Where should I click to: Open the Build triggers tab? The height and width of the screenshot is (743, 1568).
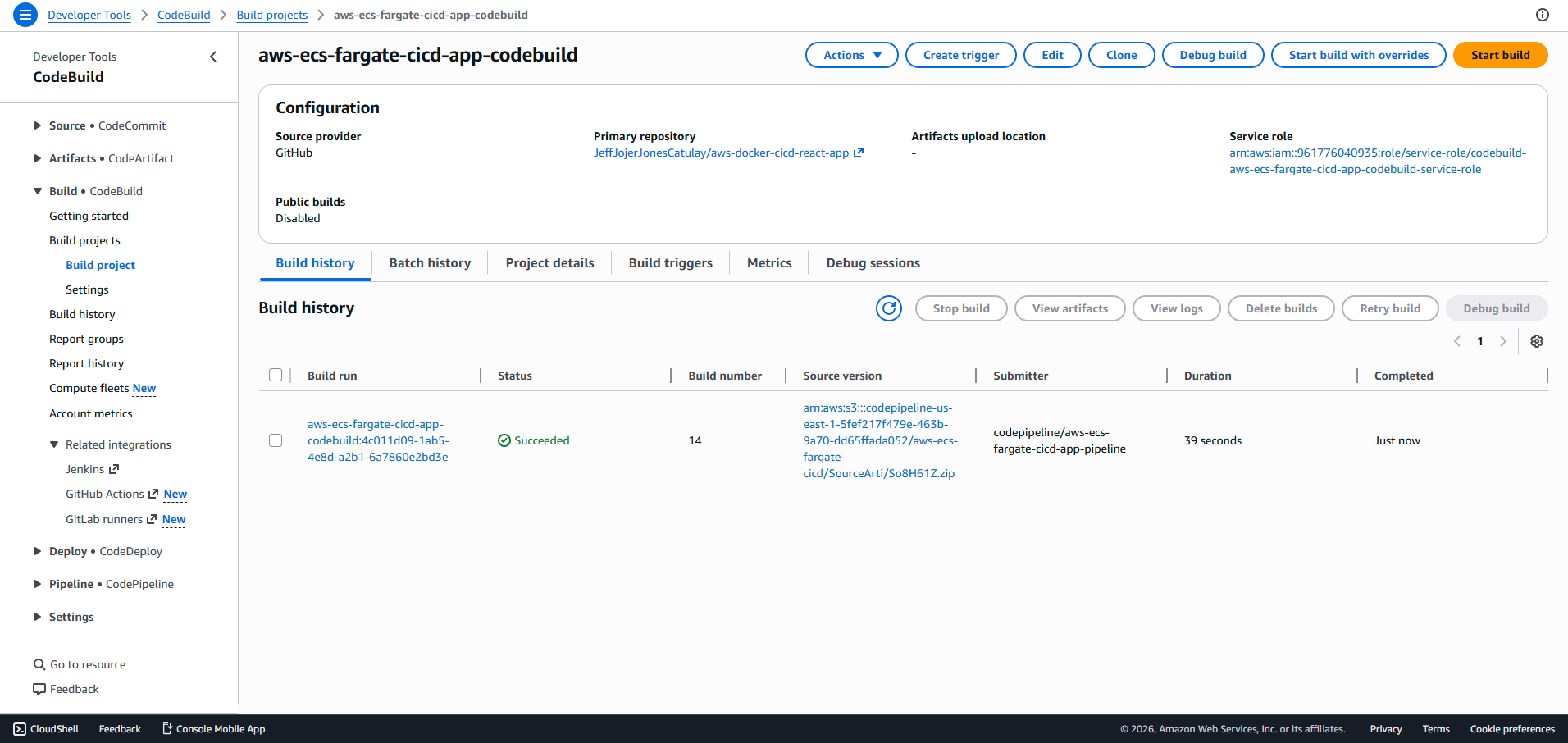(670, 263)
